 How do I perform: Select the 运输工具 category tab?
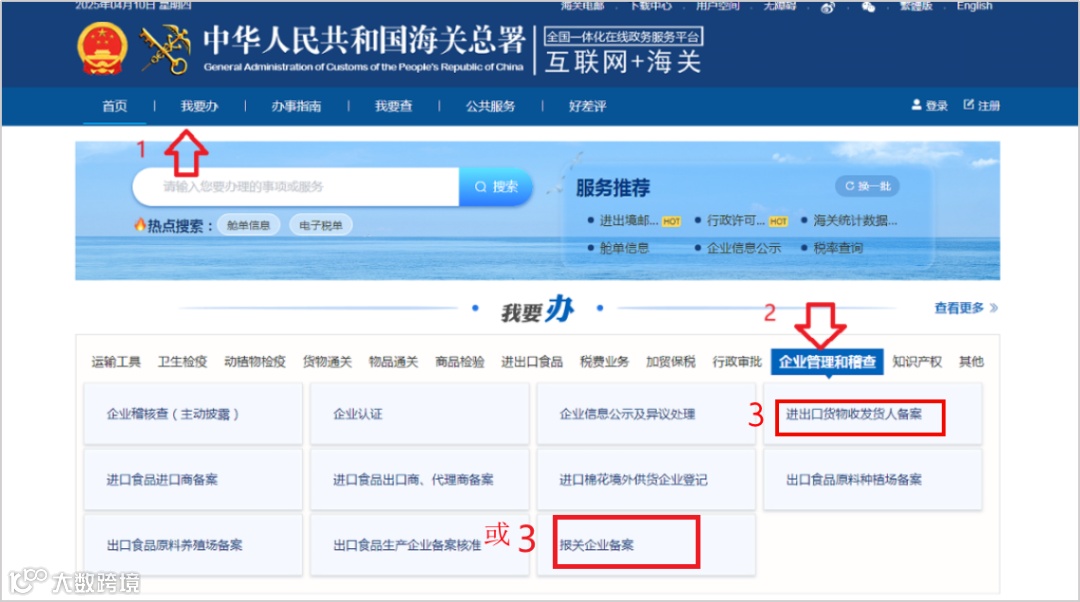pos(116,362)
